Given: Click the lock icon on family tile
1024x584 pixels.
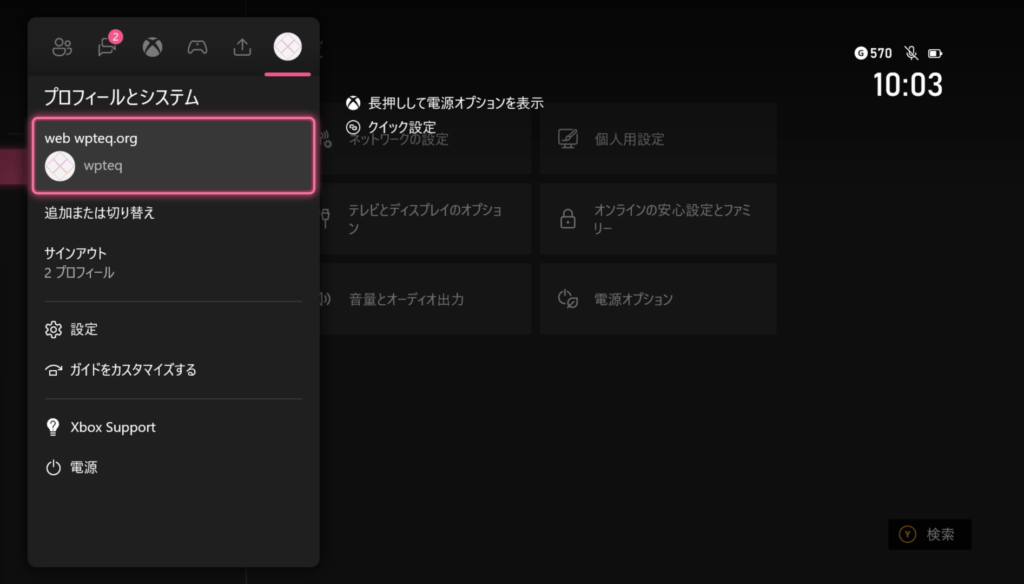Looking at the screenshot, I should [x=568, y=218].
